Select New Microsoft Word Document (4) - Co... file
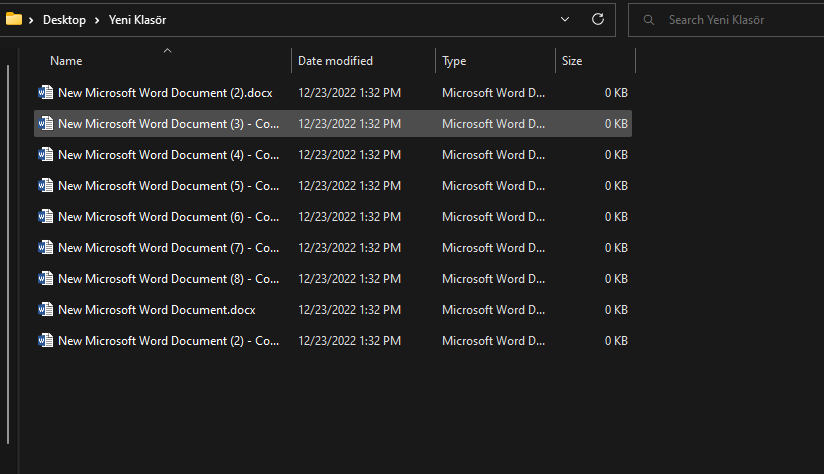Image resolution: width=824 pixels, height=474 pixels. pyautogui.click(x=169, y=154)
